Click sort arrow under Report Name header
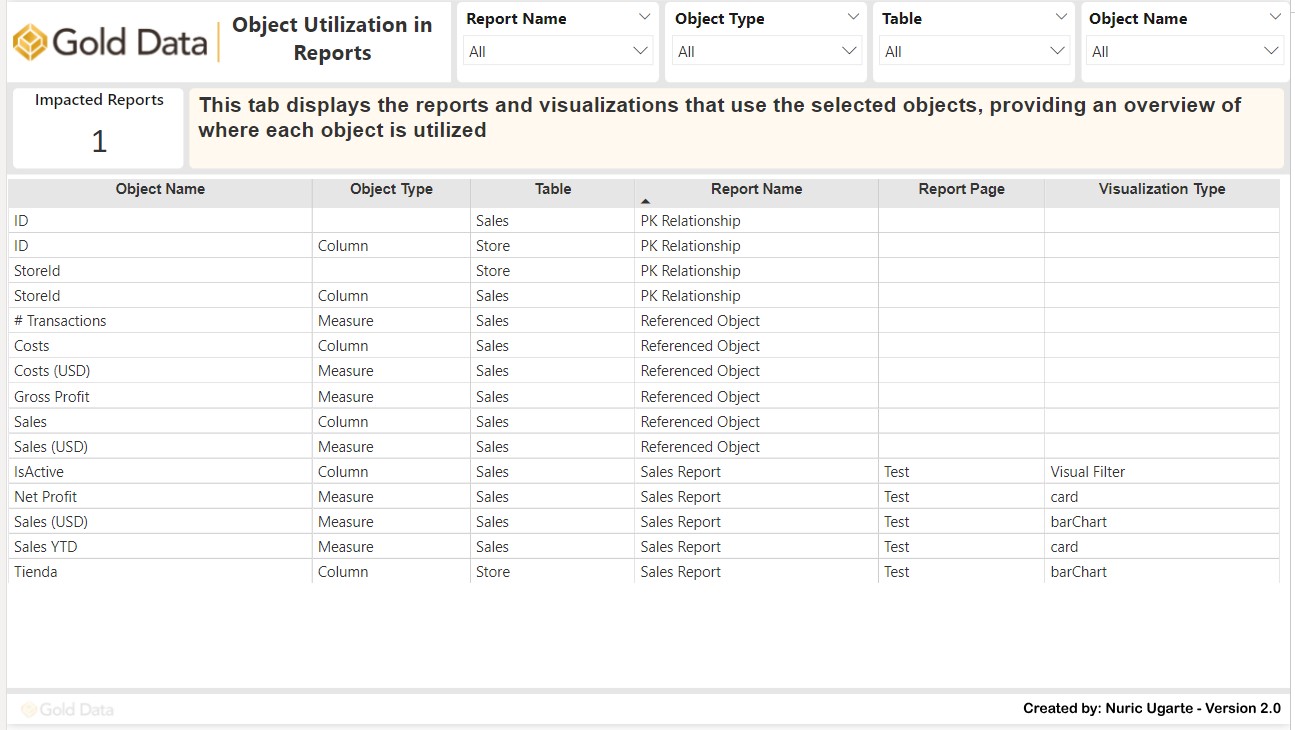Viewport: 1295px width, 730px height. (x=645, y=202)
